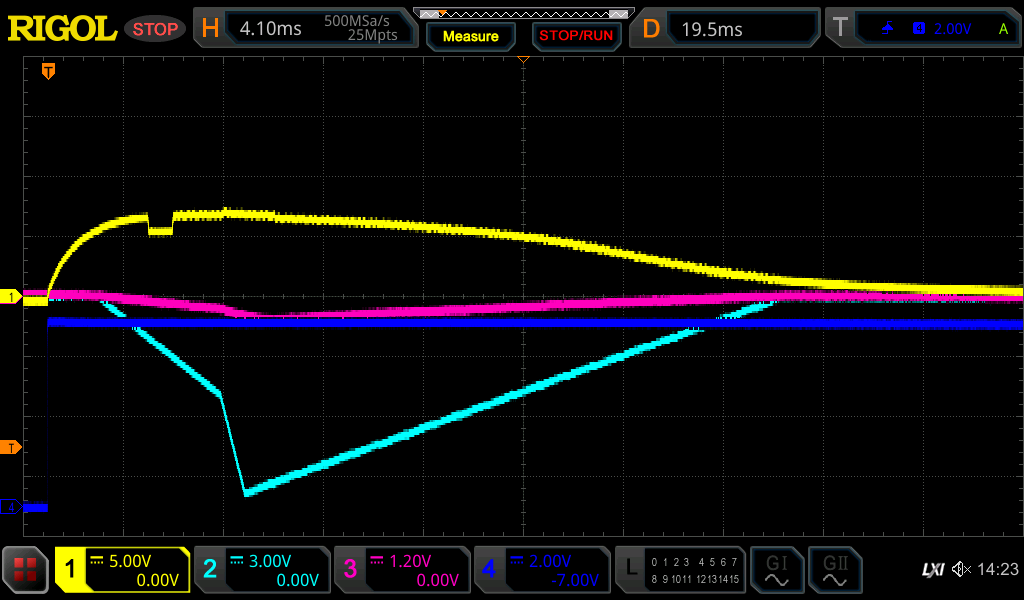Toggle channel 2 with 3.00V scale
The image size is (1024, 600).
[x=261, y=570]
